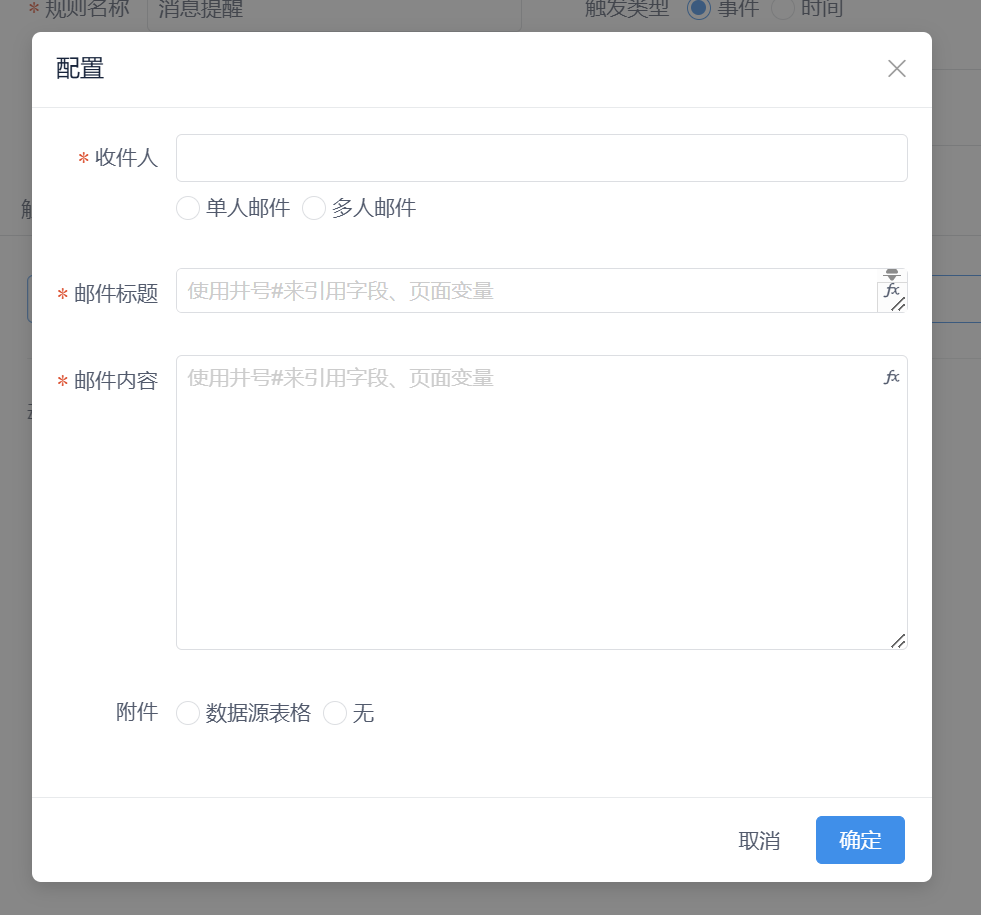Viewport: 981px width, 915px height.
Task: Click the 邮件标题 input field
Action: coord(542,291)
